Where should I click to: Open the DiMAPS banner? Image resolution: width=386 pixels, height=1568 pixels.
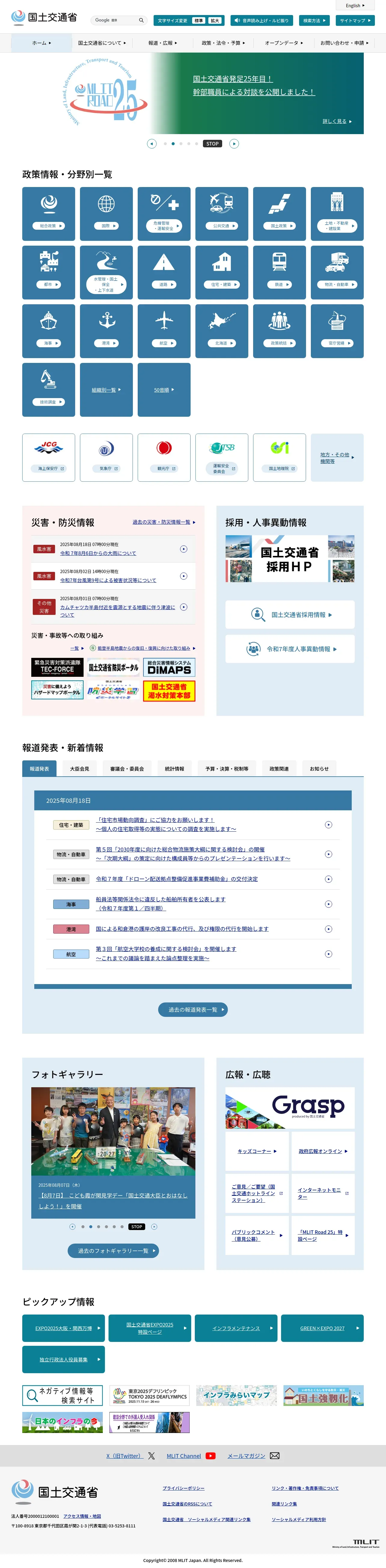tap(169, 667)
